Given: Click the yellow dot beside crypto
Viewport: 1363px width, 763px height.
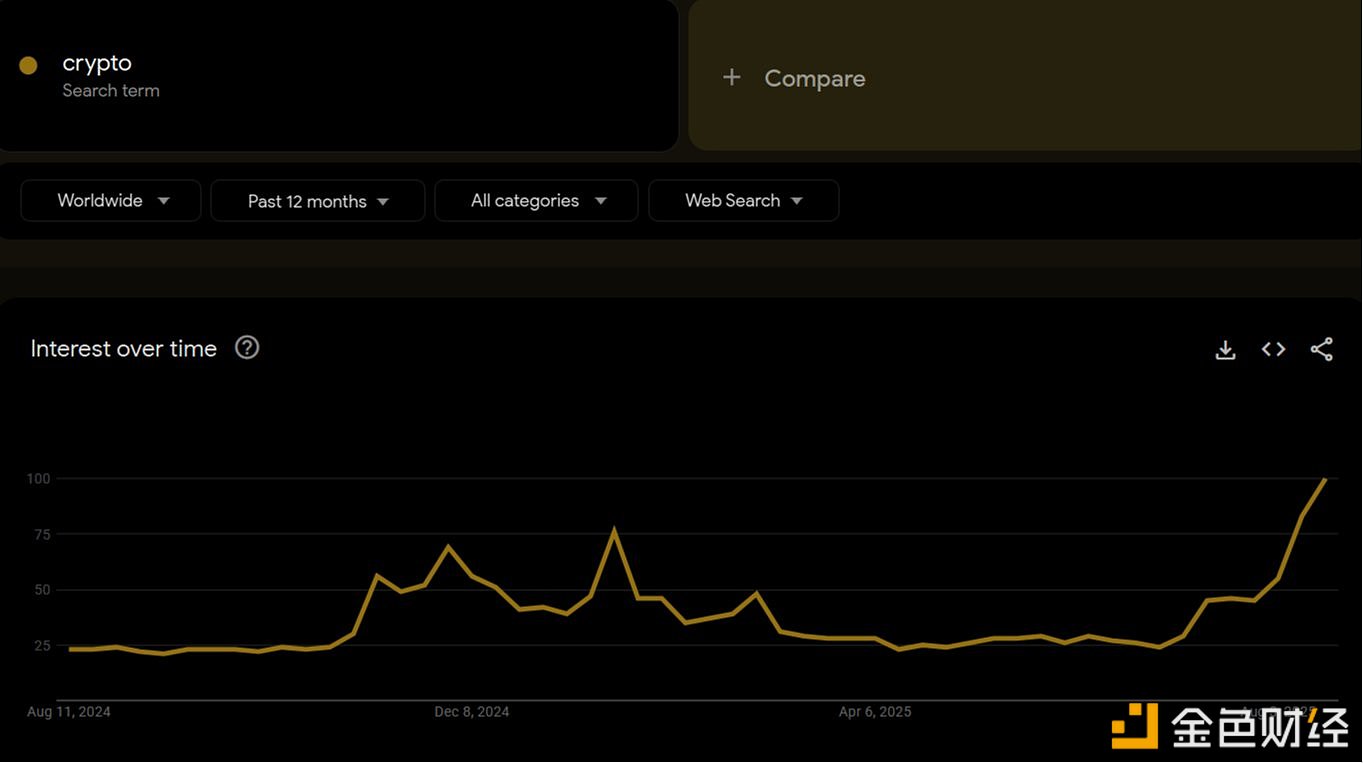Looking at the screenshot, I should click(28, 65).
